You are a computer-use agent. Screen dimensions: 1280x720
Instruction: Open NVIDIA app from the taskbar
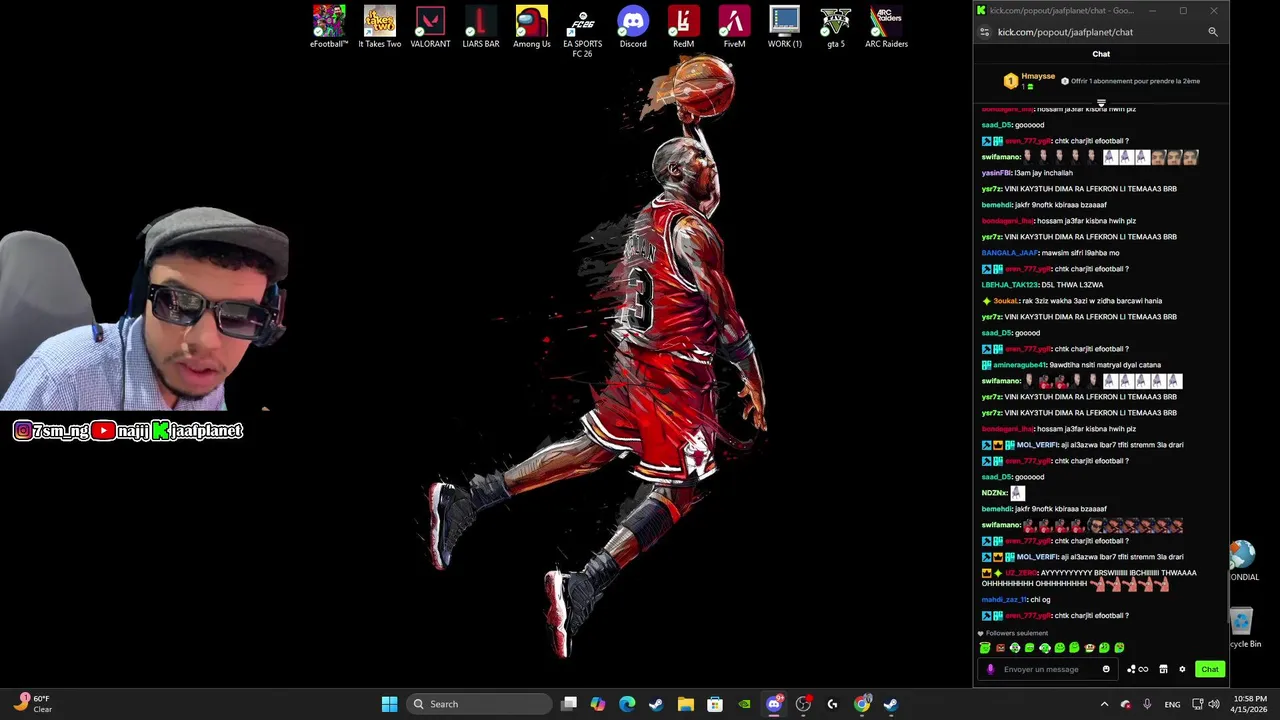point(744,704)
